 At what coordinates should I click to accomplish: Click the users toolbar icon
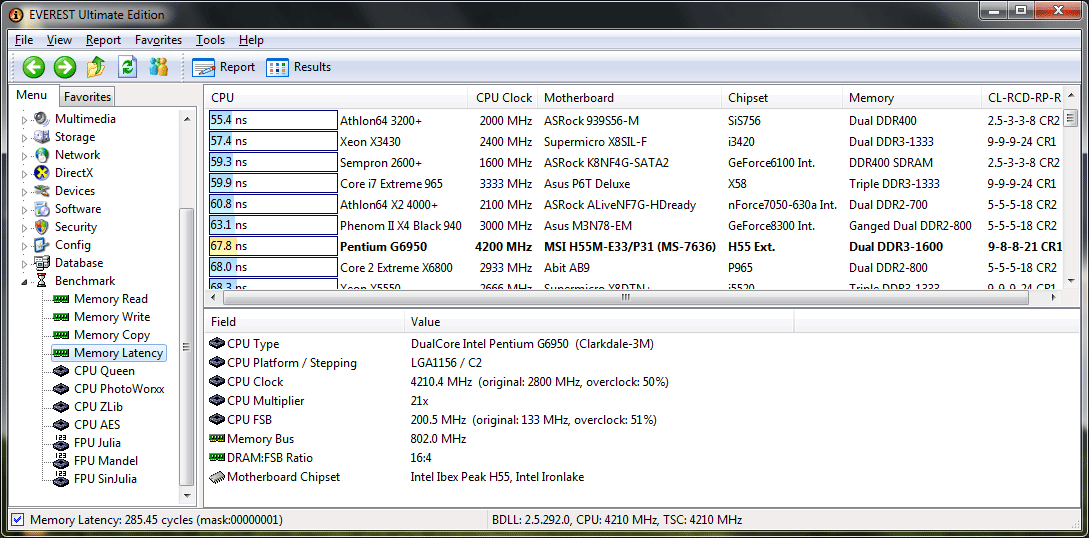(x=158, y=67)
